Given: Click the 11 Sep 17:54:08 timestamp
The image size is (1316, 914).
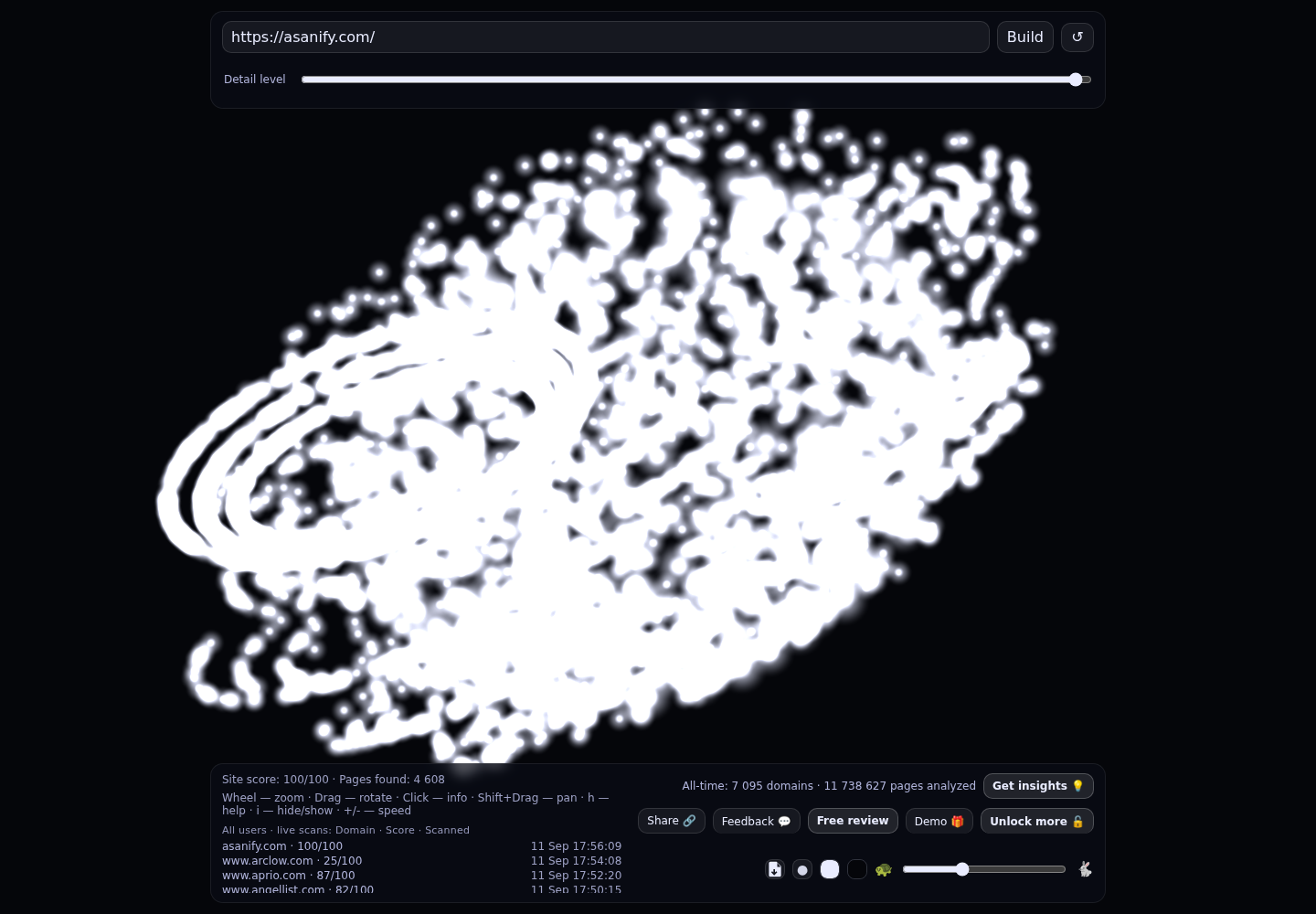Looking at the screenshot, I should click(576, 861).
